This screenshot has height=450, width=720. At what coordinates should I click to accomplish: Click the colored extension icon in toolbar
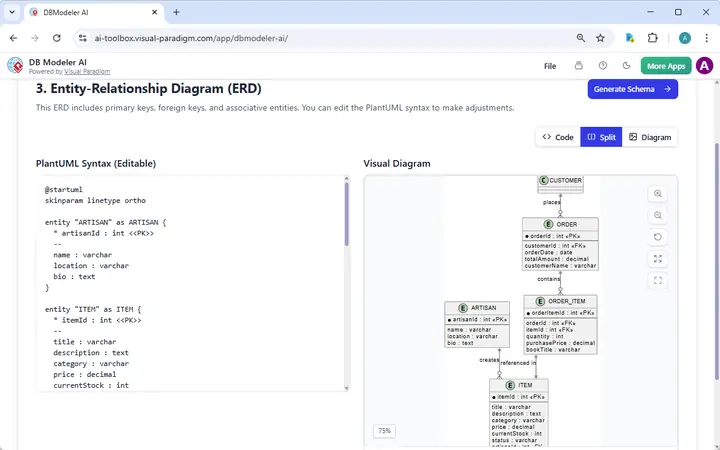pyautogui.click(x=630, y=38)
